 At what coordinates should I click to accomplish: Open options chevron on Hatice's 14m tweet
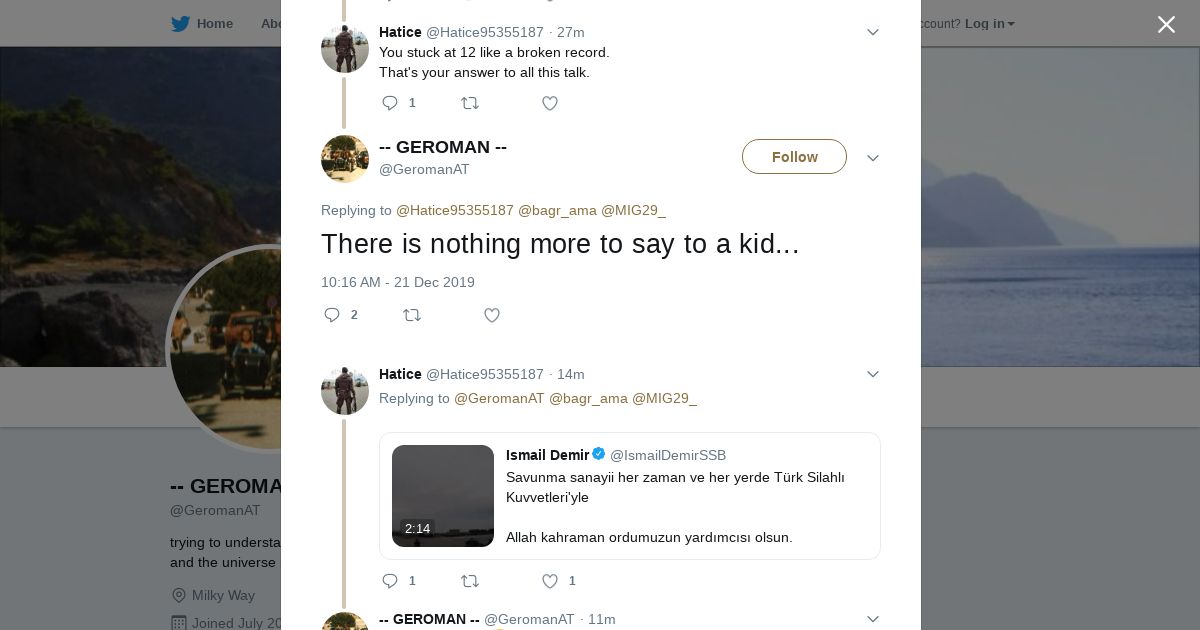click(x=872, y=374)
